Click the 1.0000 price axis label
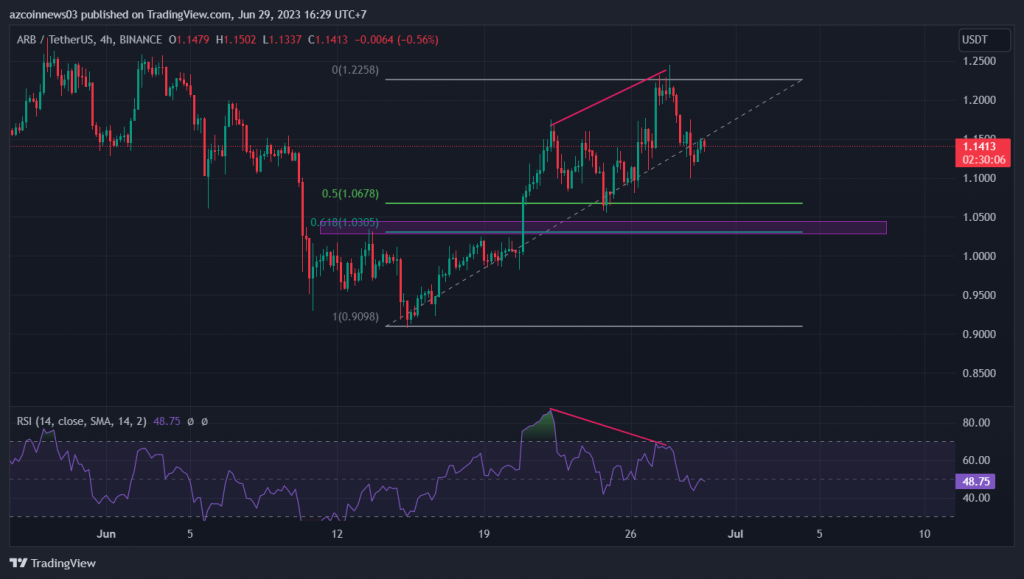The image size is (1024, 579). tap(979, 257)
